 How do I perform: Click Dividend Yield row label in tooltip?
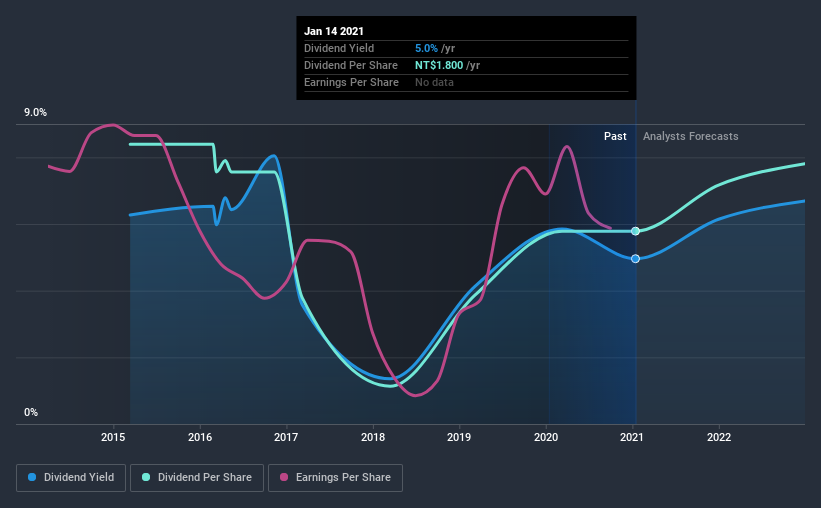[x=339, y=48]
